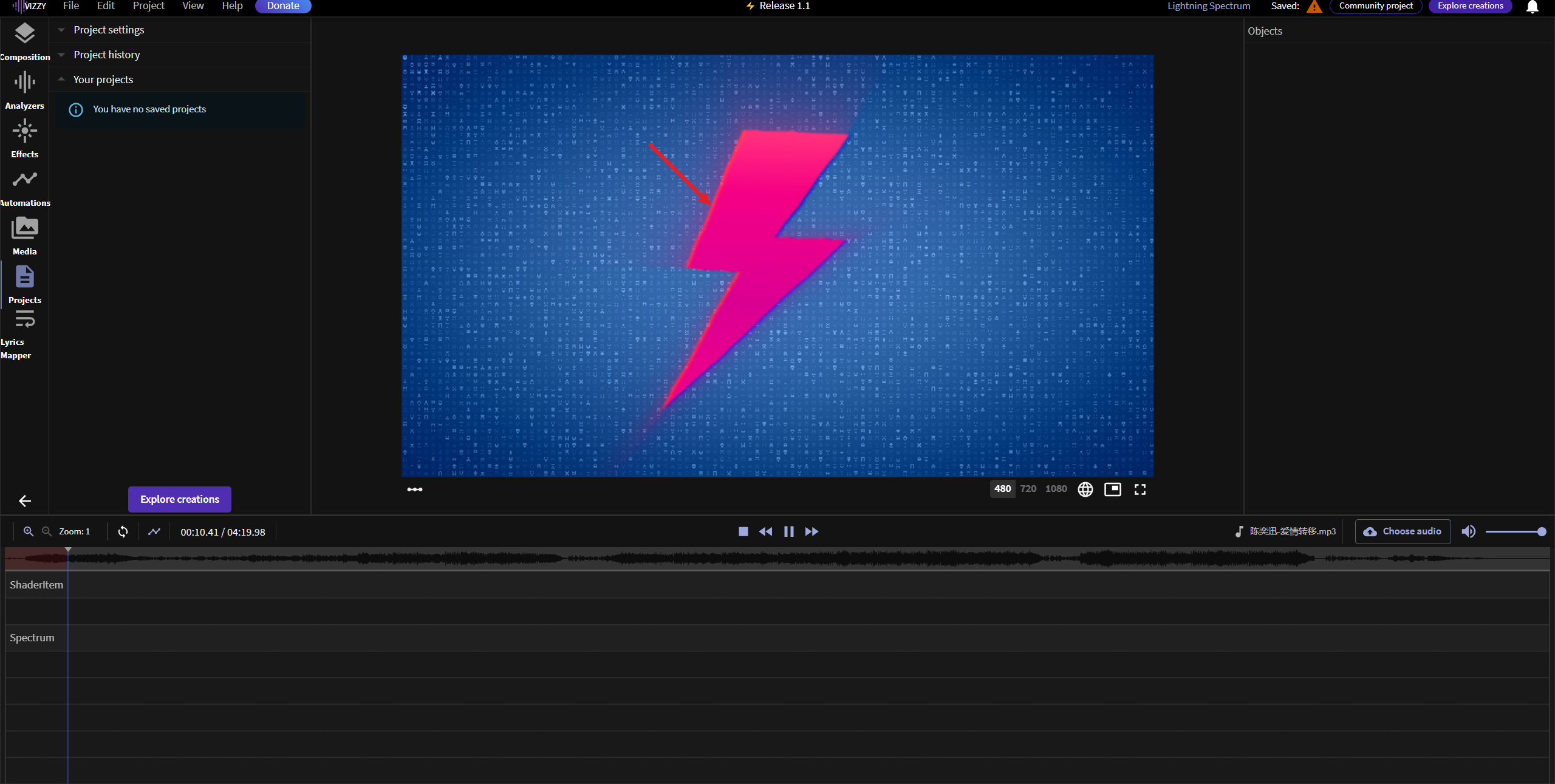Image resolution: width=1555 pixels, height=784 pixels.
Task: Collapse the Your projects section
Action: point(103,80)
